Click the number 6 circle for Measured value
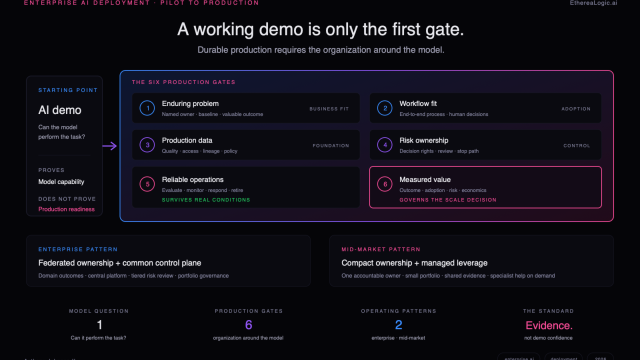The width and height of the screenshot is (640, 360). 384,184
